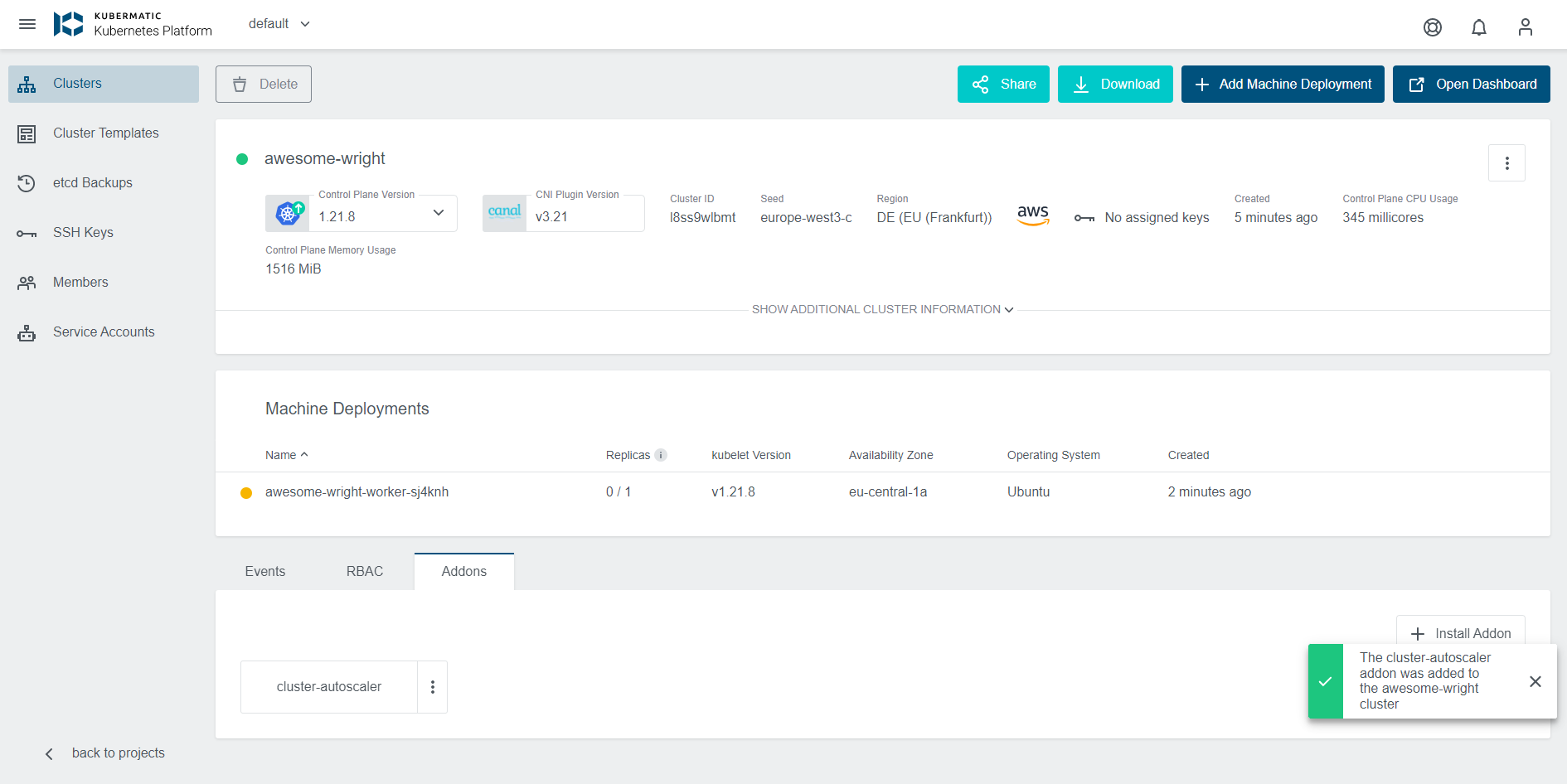Open cluster-autoscaler addon three-dot menu
1567x784 pixels.
432,687
